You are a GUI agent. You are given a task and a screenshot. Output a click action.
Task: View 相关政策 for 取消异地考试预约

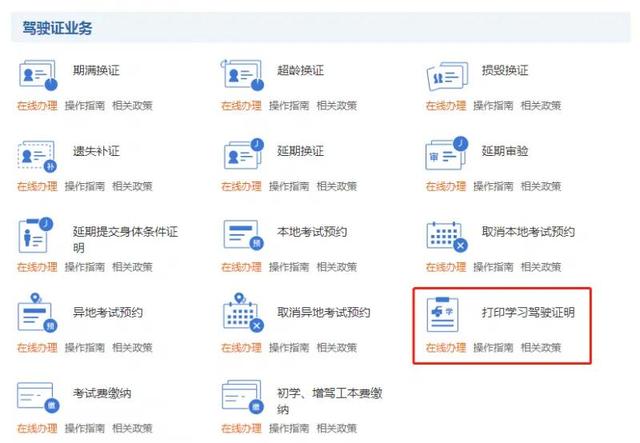pos(337,348)
